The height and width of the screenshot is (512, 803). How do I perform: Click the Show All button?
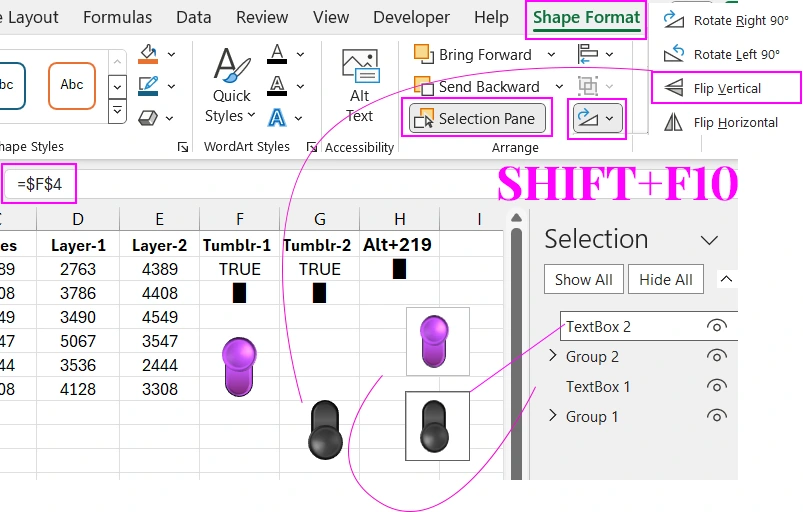584,279
